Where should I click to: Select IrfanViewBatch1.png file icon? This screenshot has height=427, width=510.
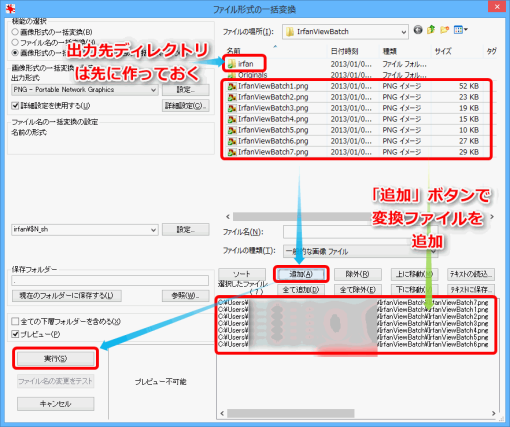click(x=232, y=86)
